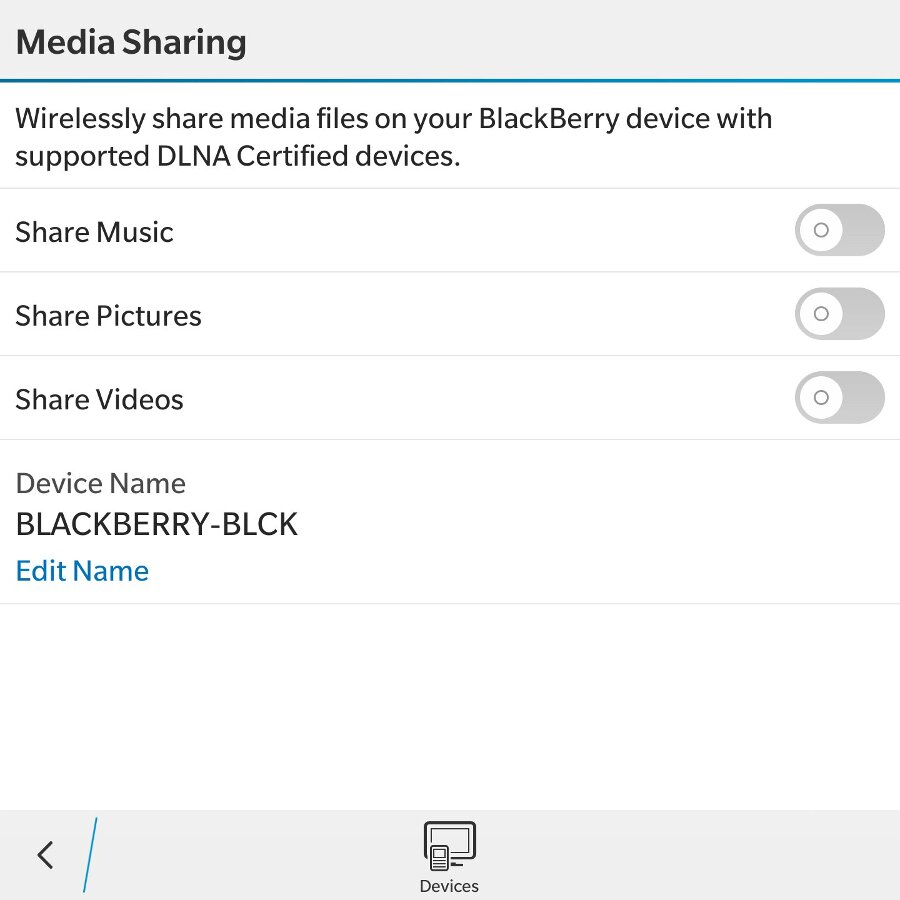Click the blue line under the title bar
The height and width of the screenshot is (900, 900).
[x=450, y=80]
